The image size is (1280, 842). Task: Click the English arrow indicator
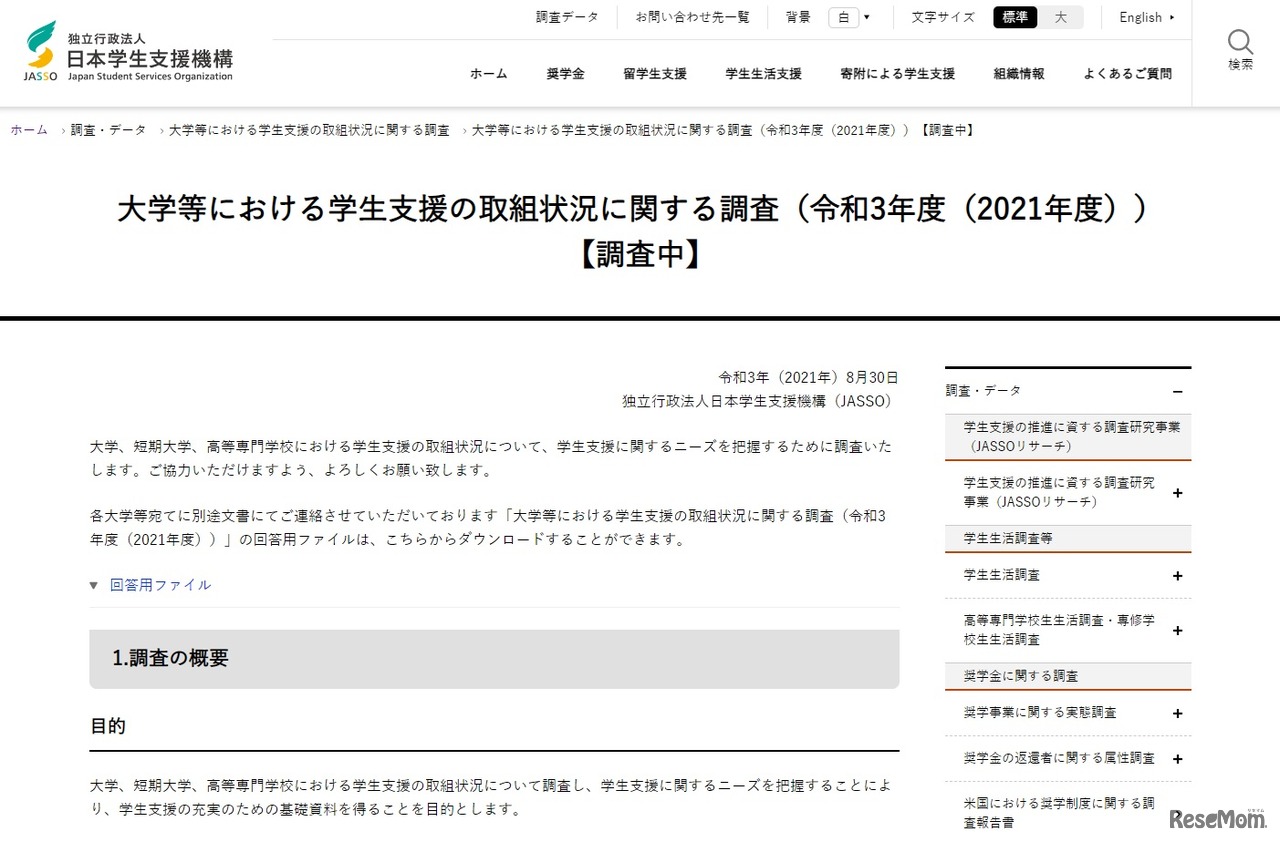tap(1171, 17)
